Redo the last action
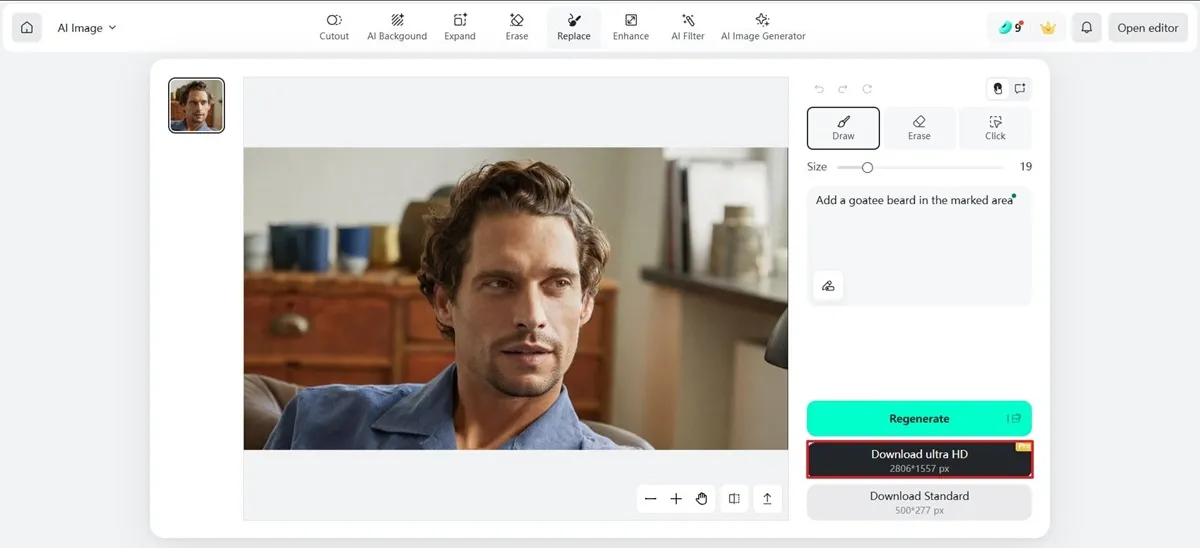This screenshot has height=548, width=1200. (x=843, y=89)
